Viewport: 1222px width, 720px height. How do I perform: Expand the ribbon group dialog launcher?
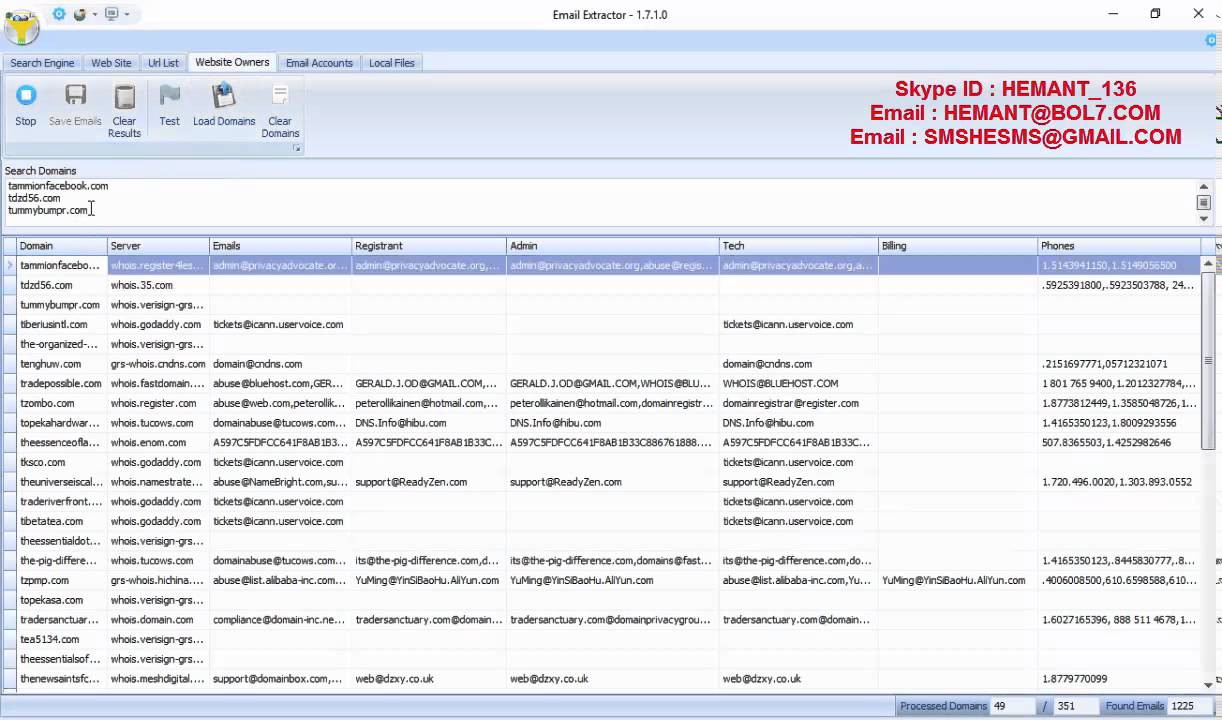point(296,149)
